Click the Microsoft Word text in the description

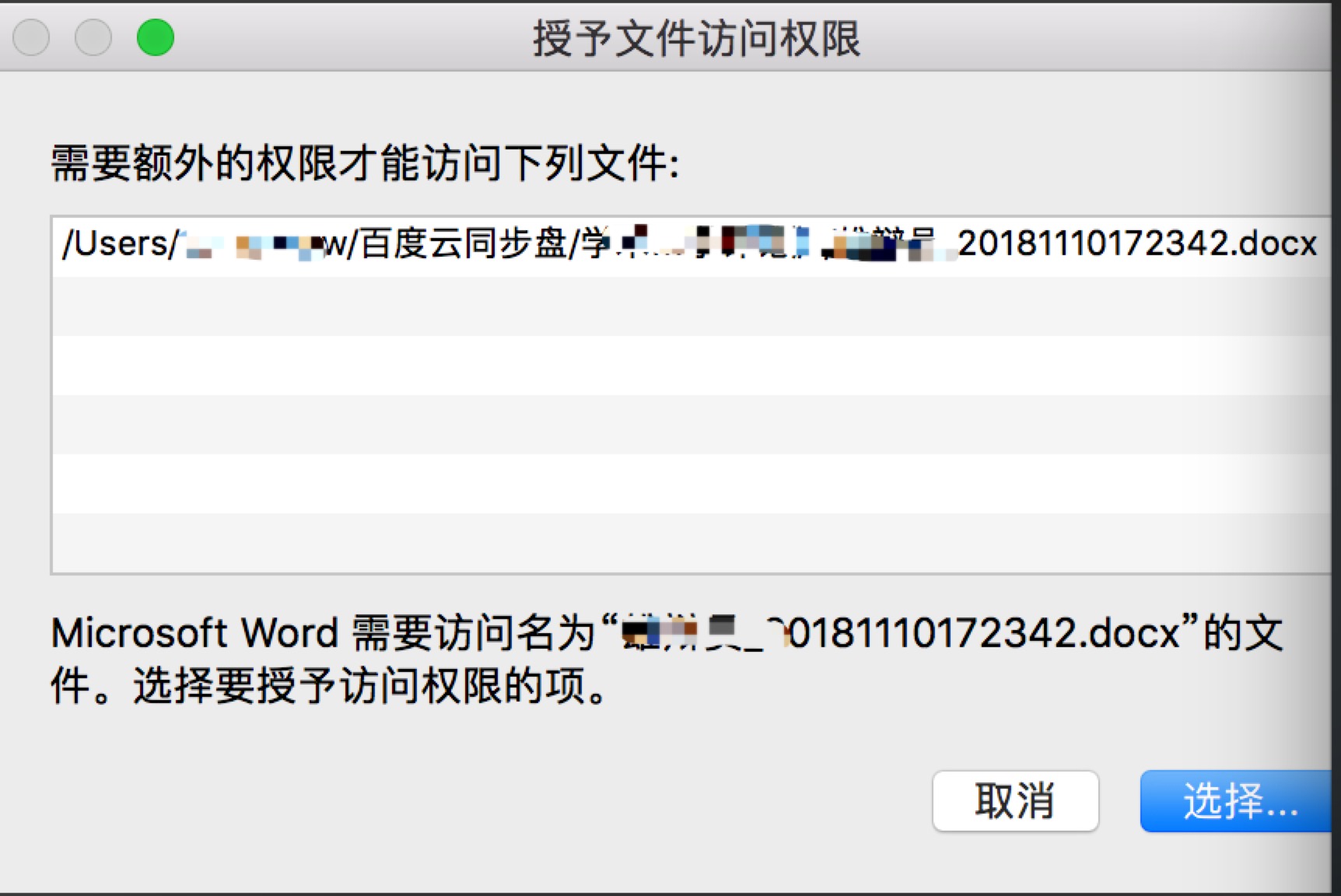click(x=194, y=633)
